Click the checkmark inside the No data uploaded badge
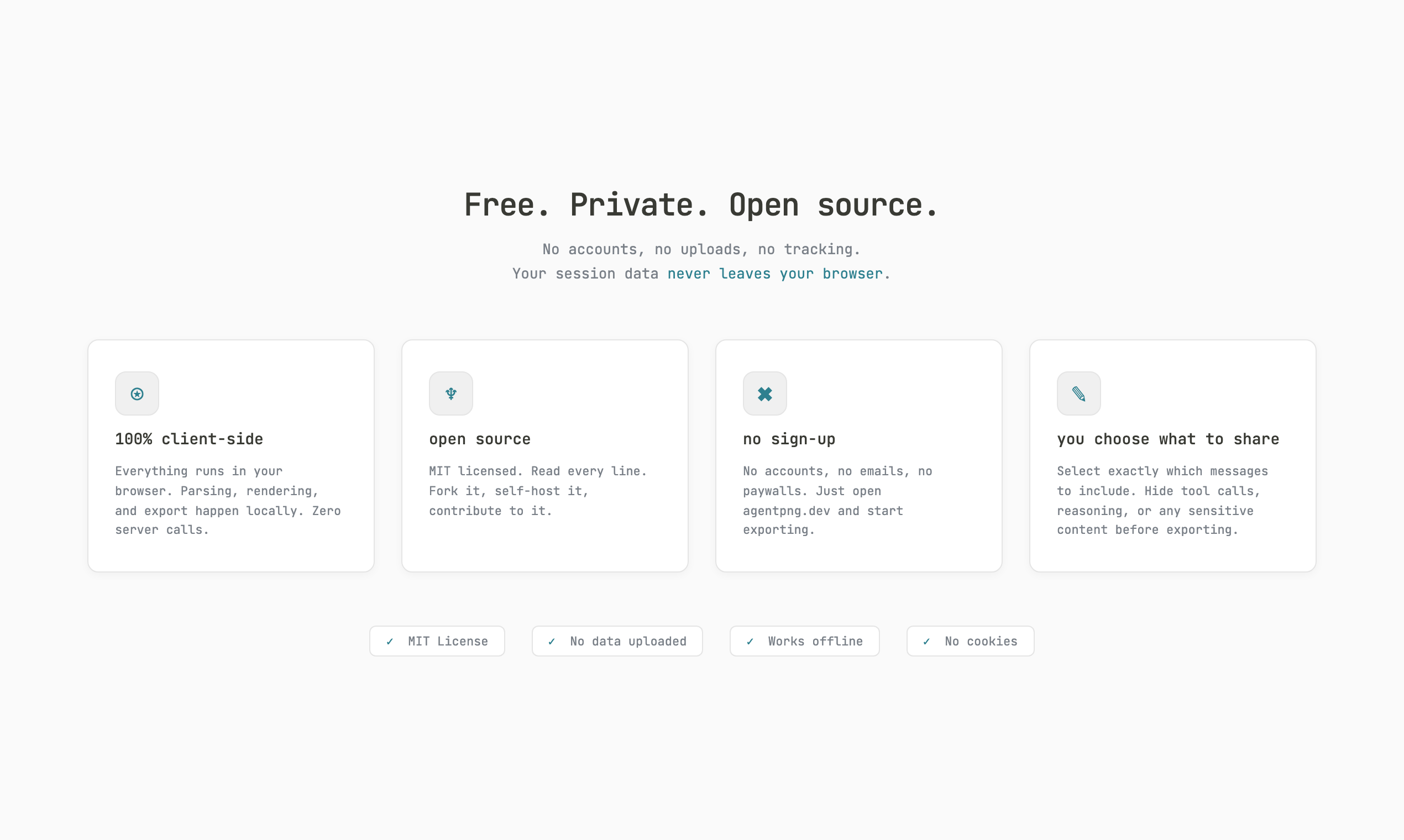Viewport: 1404px width, 840px height. point(552,641)
